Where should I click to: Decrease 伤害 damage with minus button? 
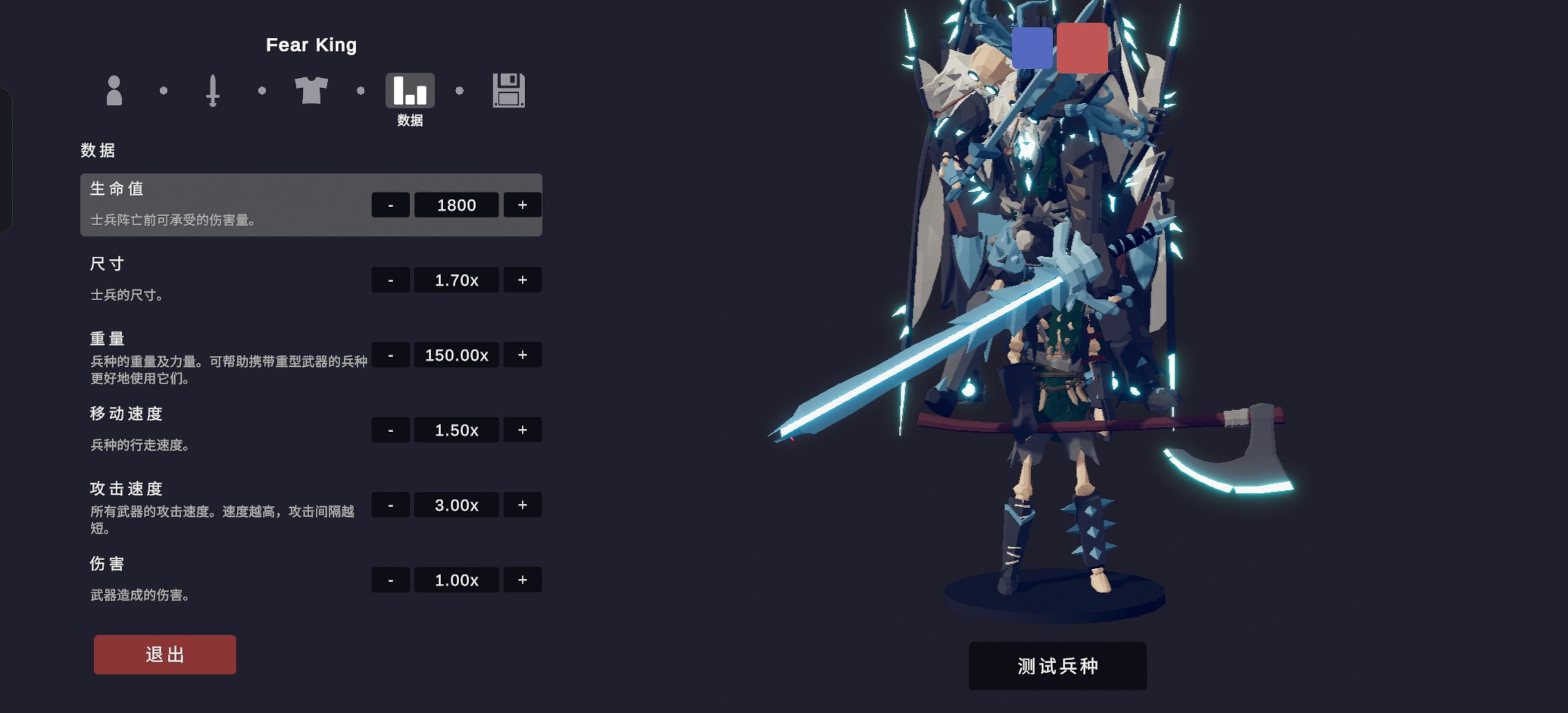(390, 580)
